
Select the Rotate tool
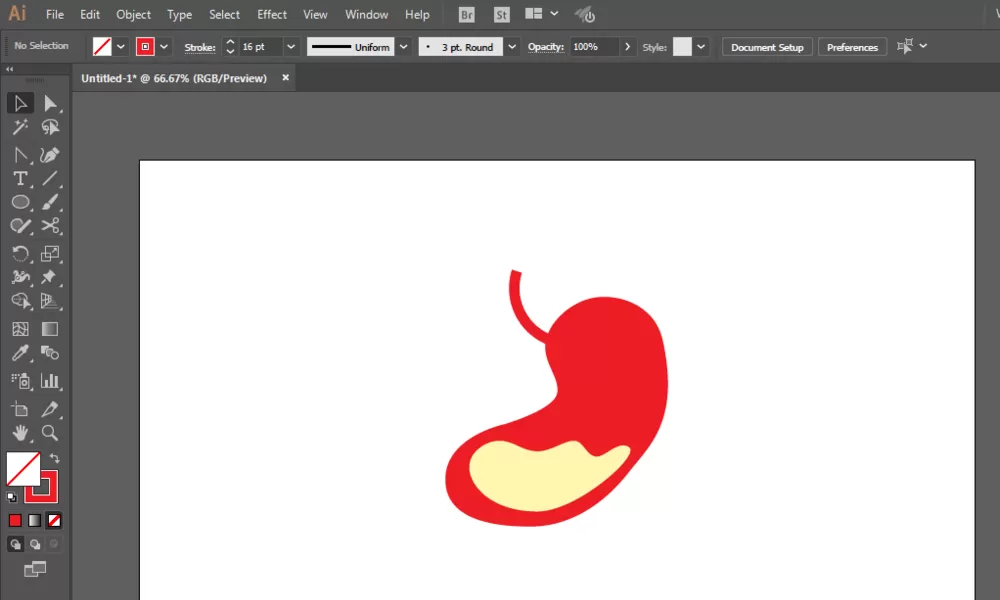point(20,254)
